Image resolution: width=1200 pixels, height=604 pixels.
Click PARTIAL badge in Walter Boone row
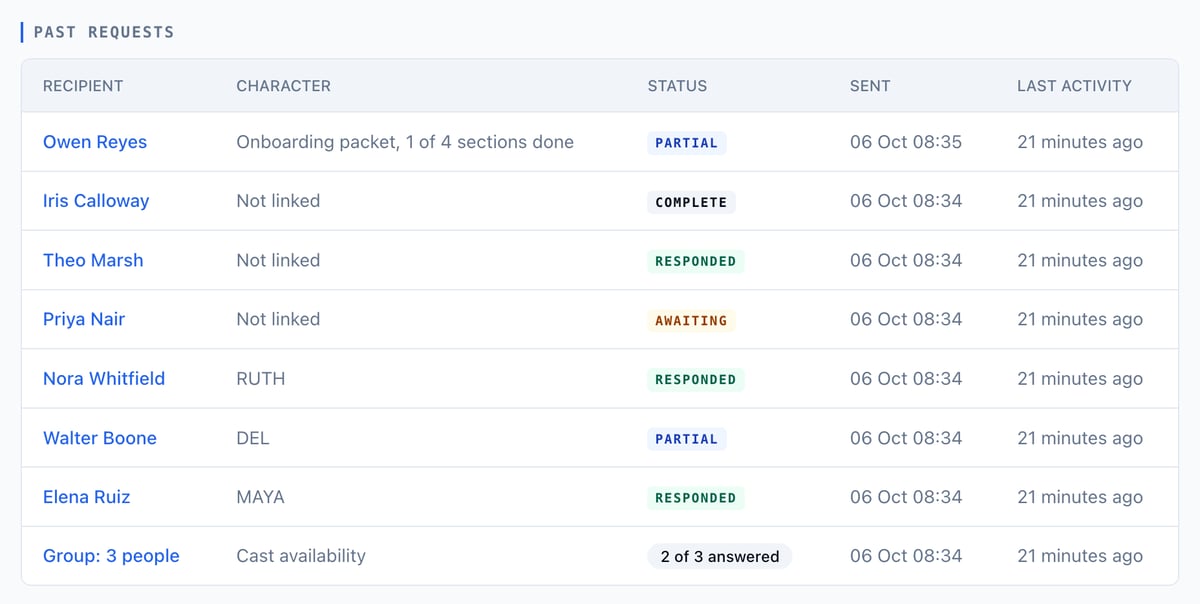(x=686, y=439)
